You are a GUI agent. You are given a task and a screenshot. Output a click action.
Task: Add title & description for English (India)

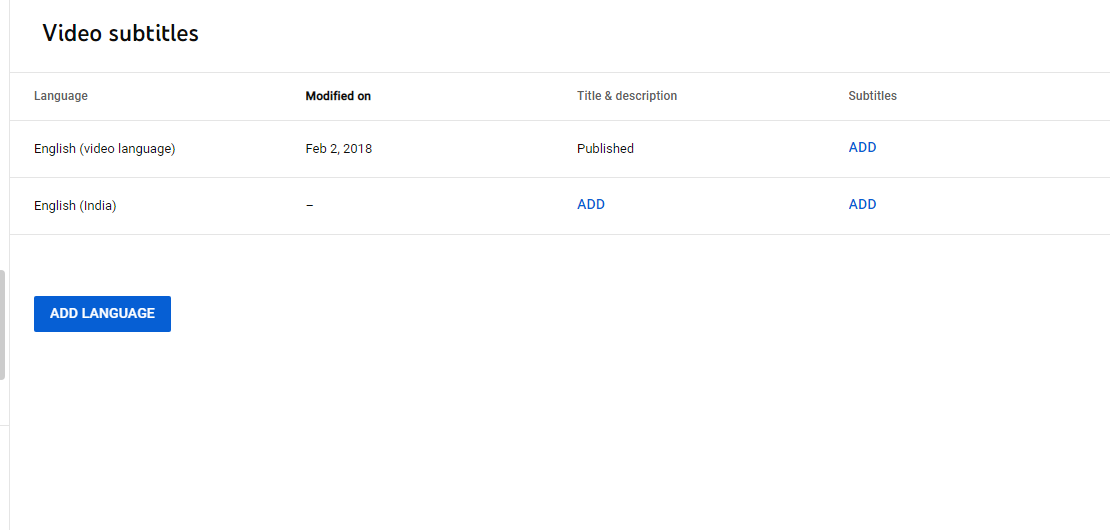590,204
